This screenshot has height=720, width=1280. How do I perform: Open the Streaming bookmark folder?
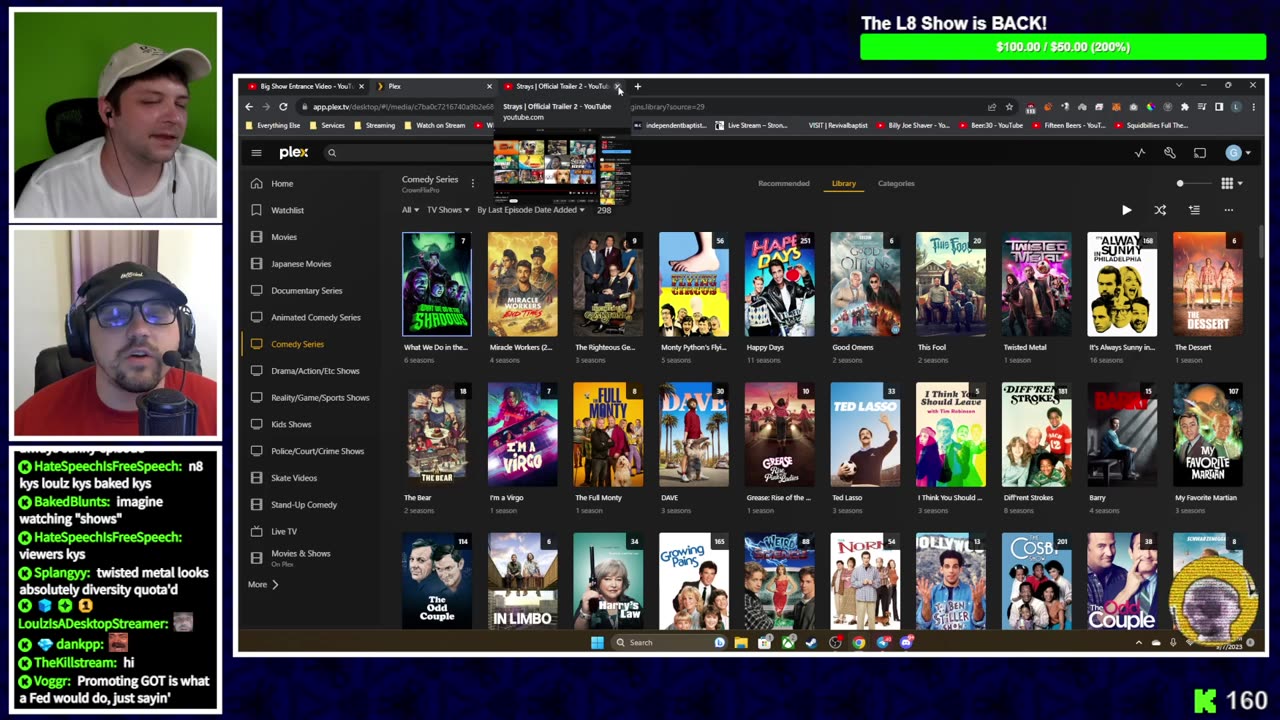pyautogui.click(x=373, y=126)
